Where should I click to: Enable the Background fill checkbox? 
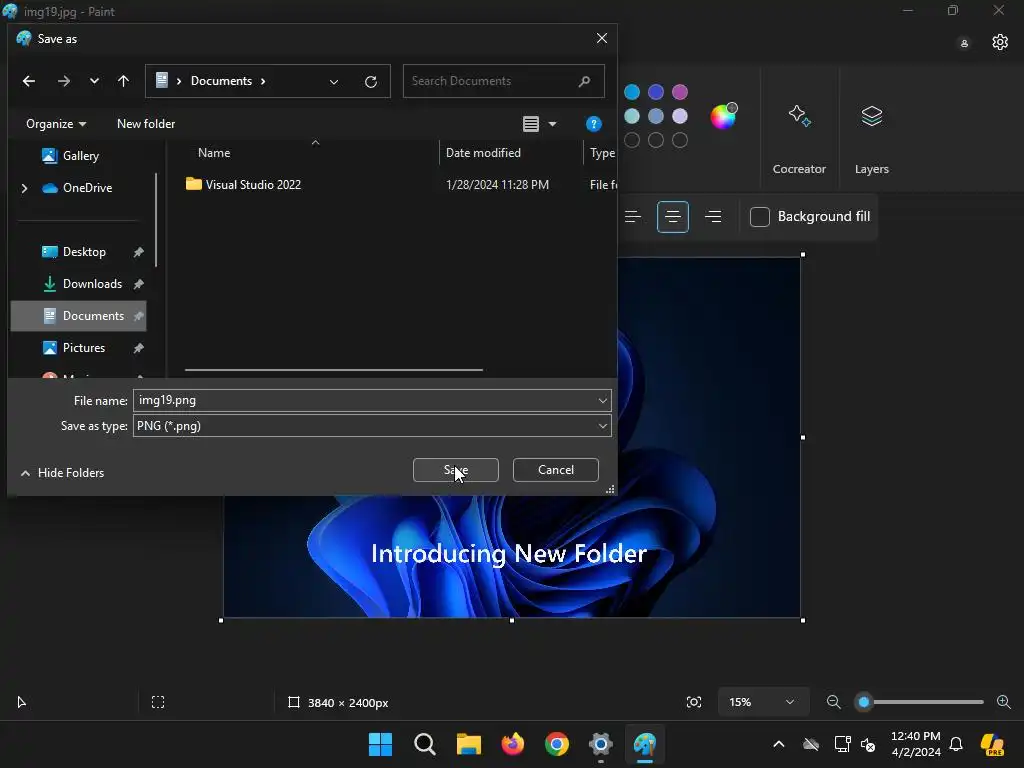760,217
